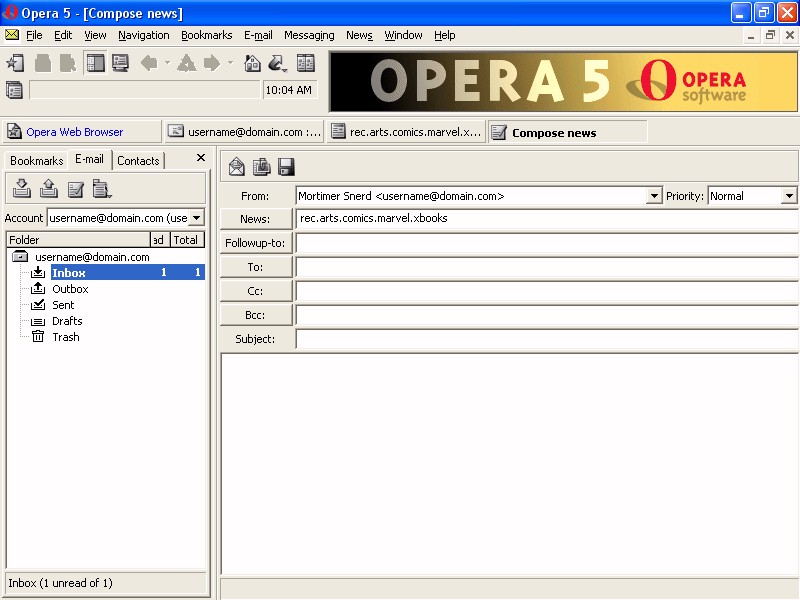Viewport: 800px width, 600px height.
Task: Click the Bcc: button
Action: (x=256, y=315)
